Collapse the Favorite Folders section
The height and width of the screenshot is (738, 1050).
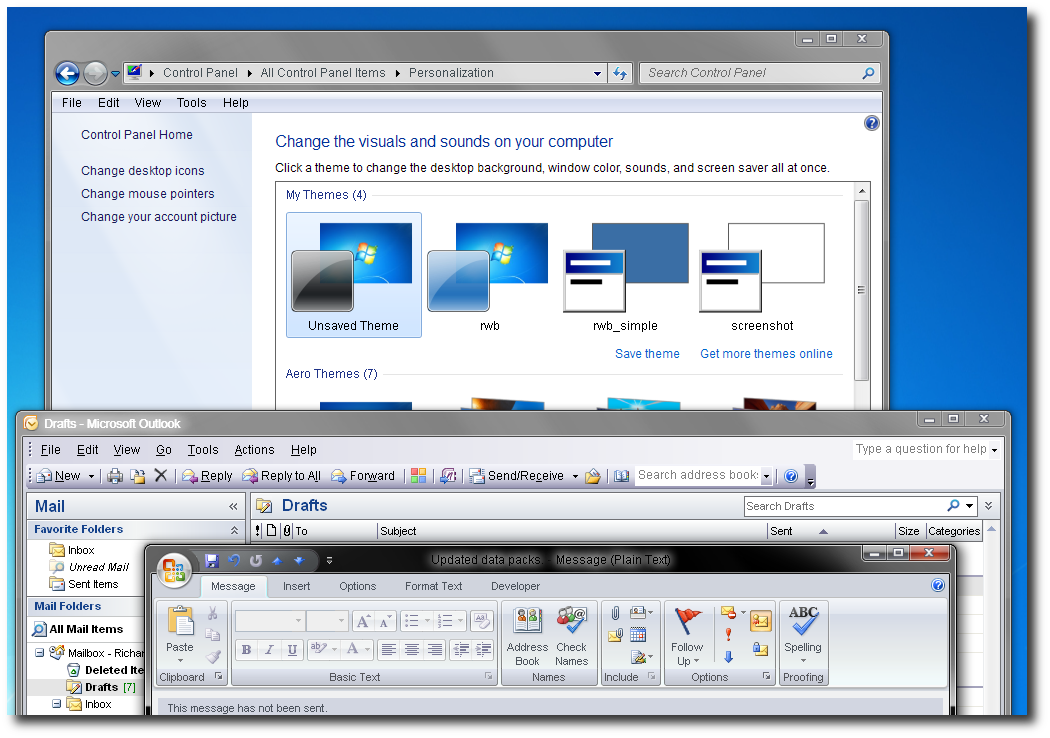coord(234,530)
